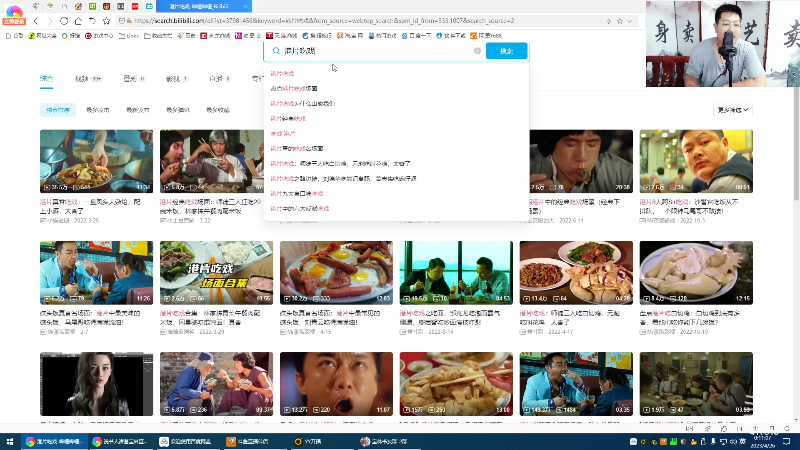800x450 pixels.
Task: Open the video thumbnail with duration 11:34
Action: click(x=96, y=161)
